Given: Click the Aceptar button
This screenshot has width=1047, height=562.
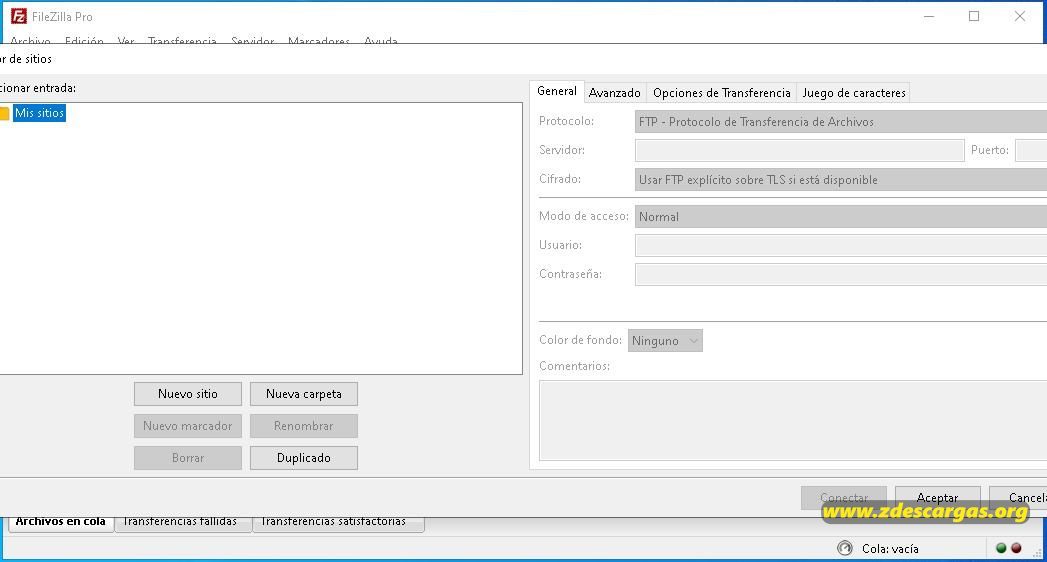Looking at the screenshot, I should [x=937, y=497].
